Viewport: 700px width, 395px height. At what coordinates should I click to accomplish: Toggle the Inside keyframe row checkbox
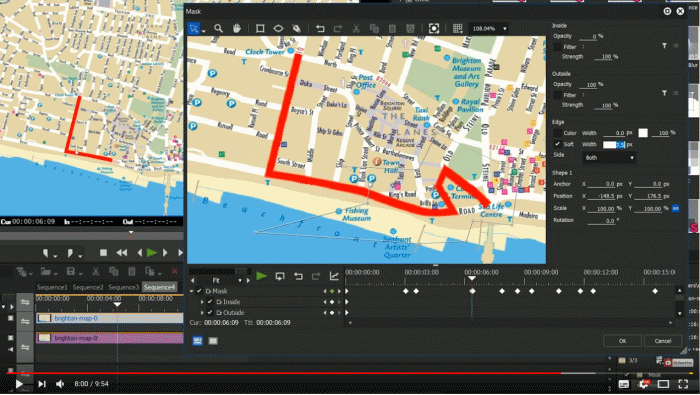click(210, 302)
